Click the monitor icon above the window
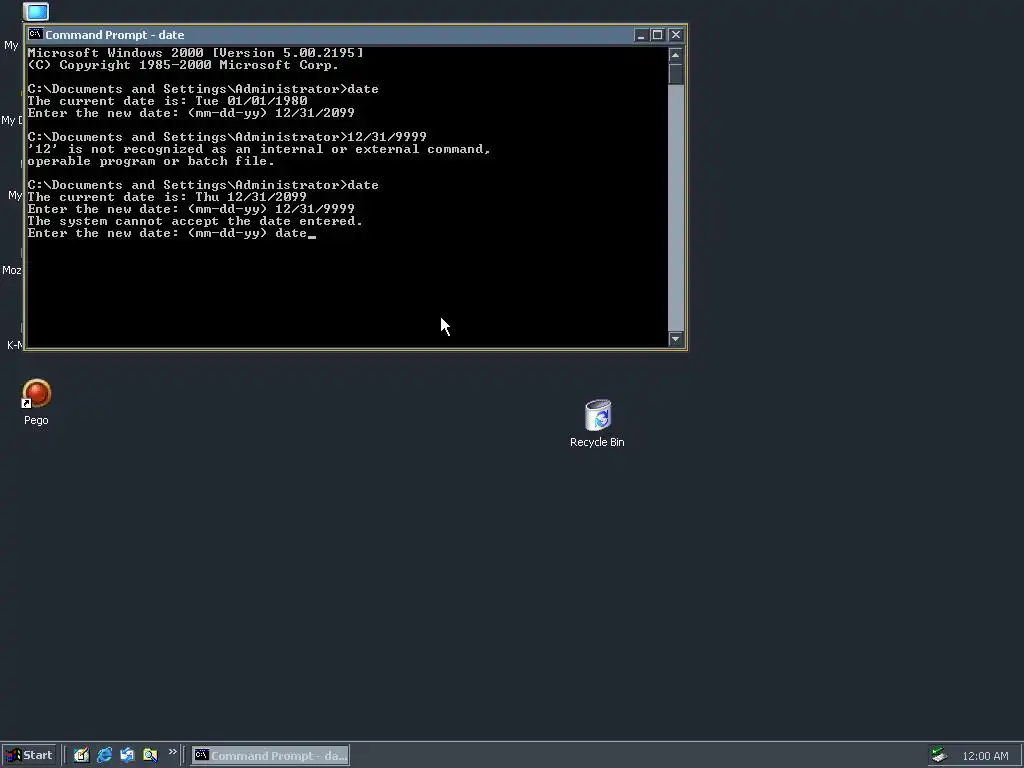 click(x=36, y=11)
